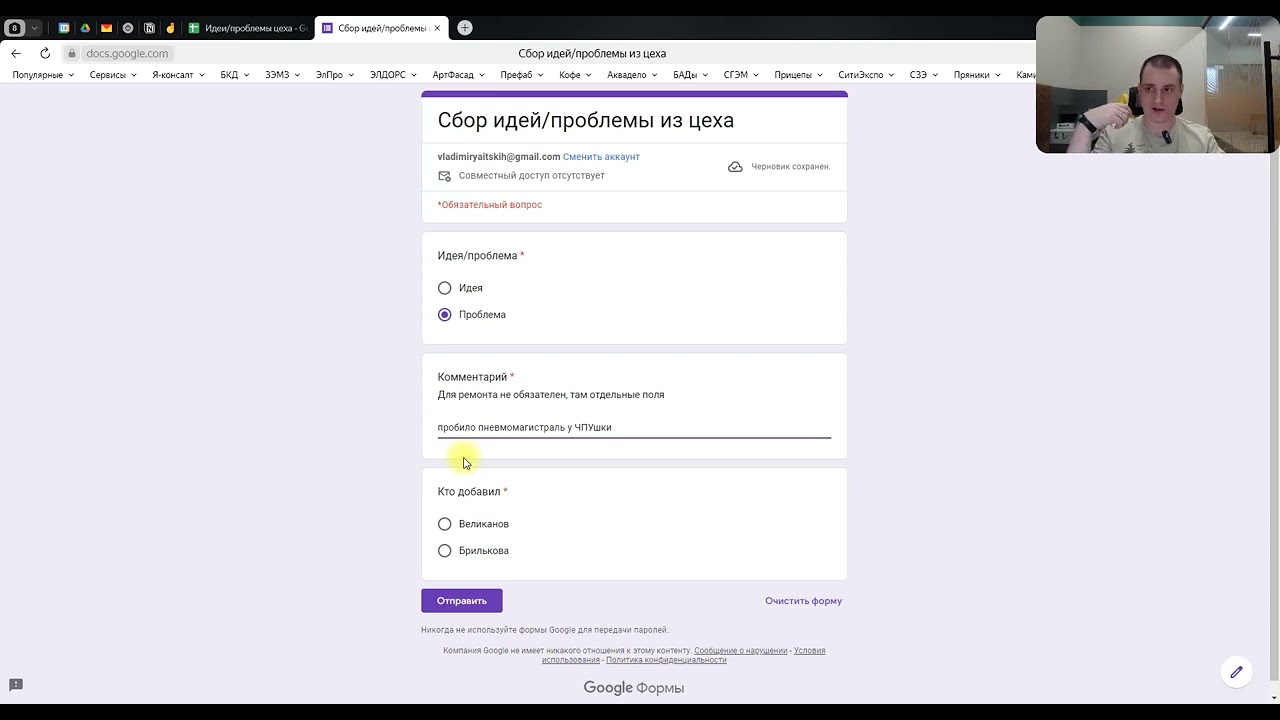Viewport: 1280px width, 720px height.
Task: Click 'Очистить форму' to clear the form
Action: (804, 601)
